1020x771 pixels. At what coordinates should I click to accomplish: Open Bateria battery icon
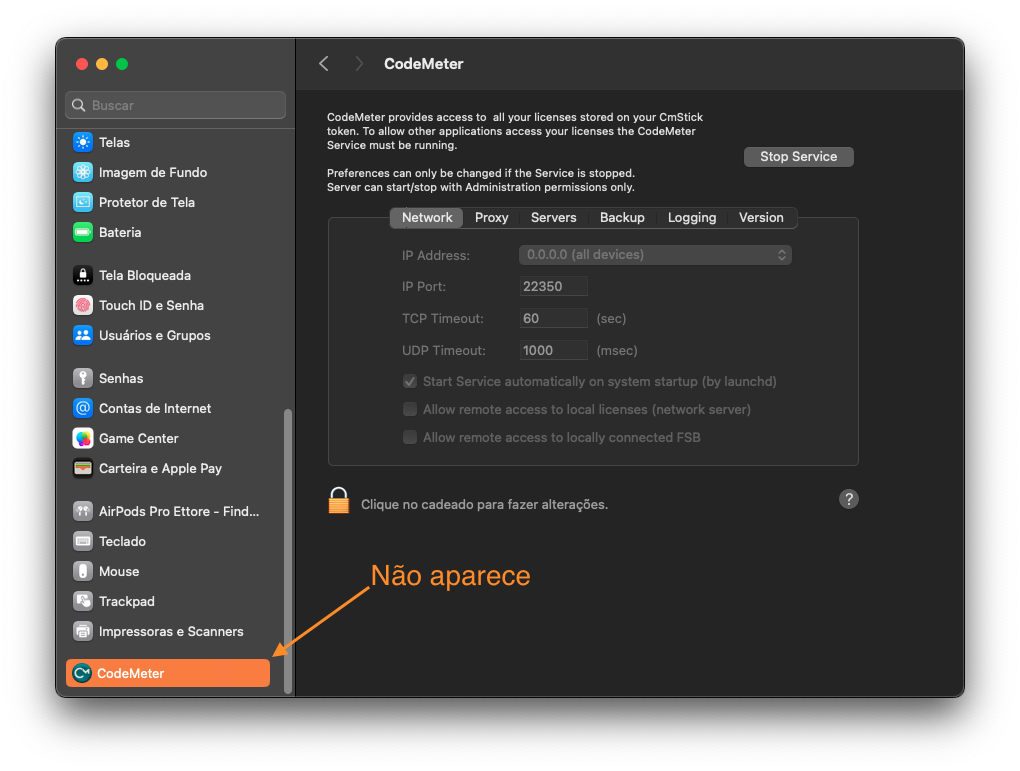tap(83, 232)
